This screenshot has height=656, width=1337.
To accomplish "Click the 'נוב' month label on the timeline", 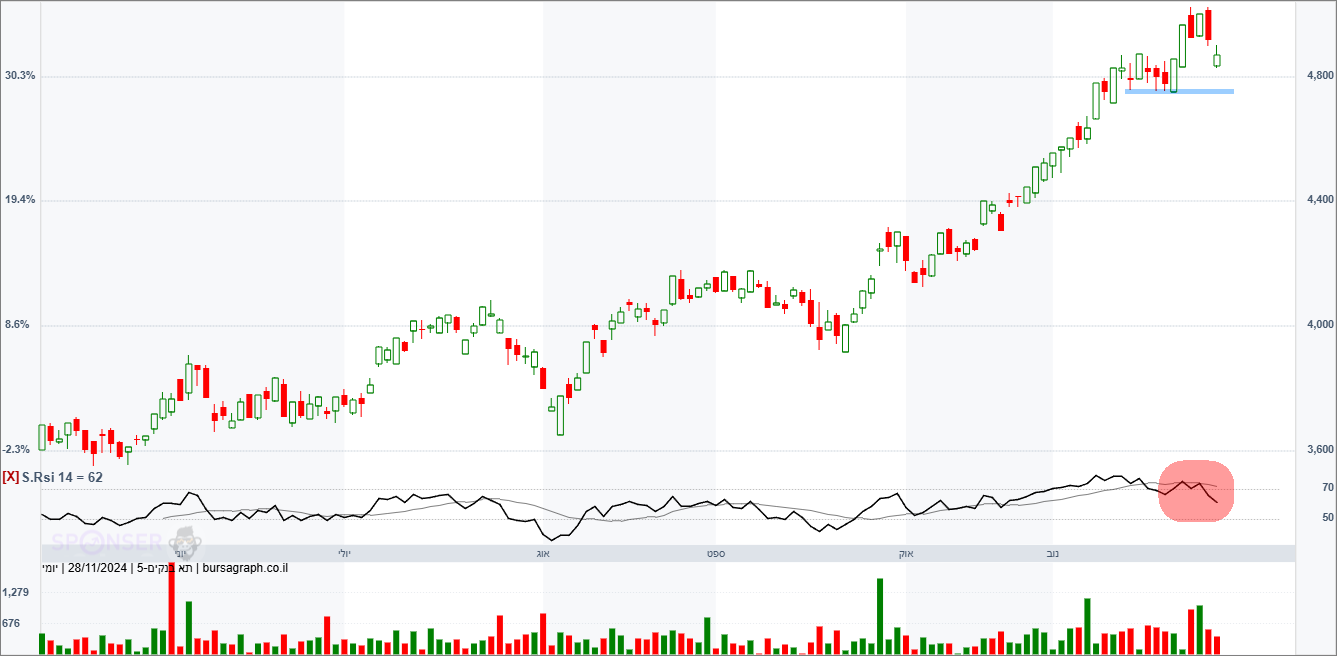I will click(1053, 553).
